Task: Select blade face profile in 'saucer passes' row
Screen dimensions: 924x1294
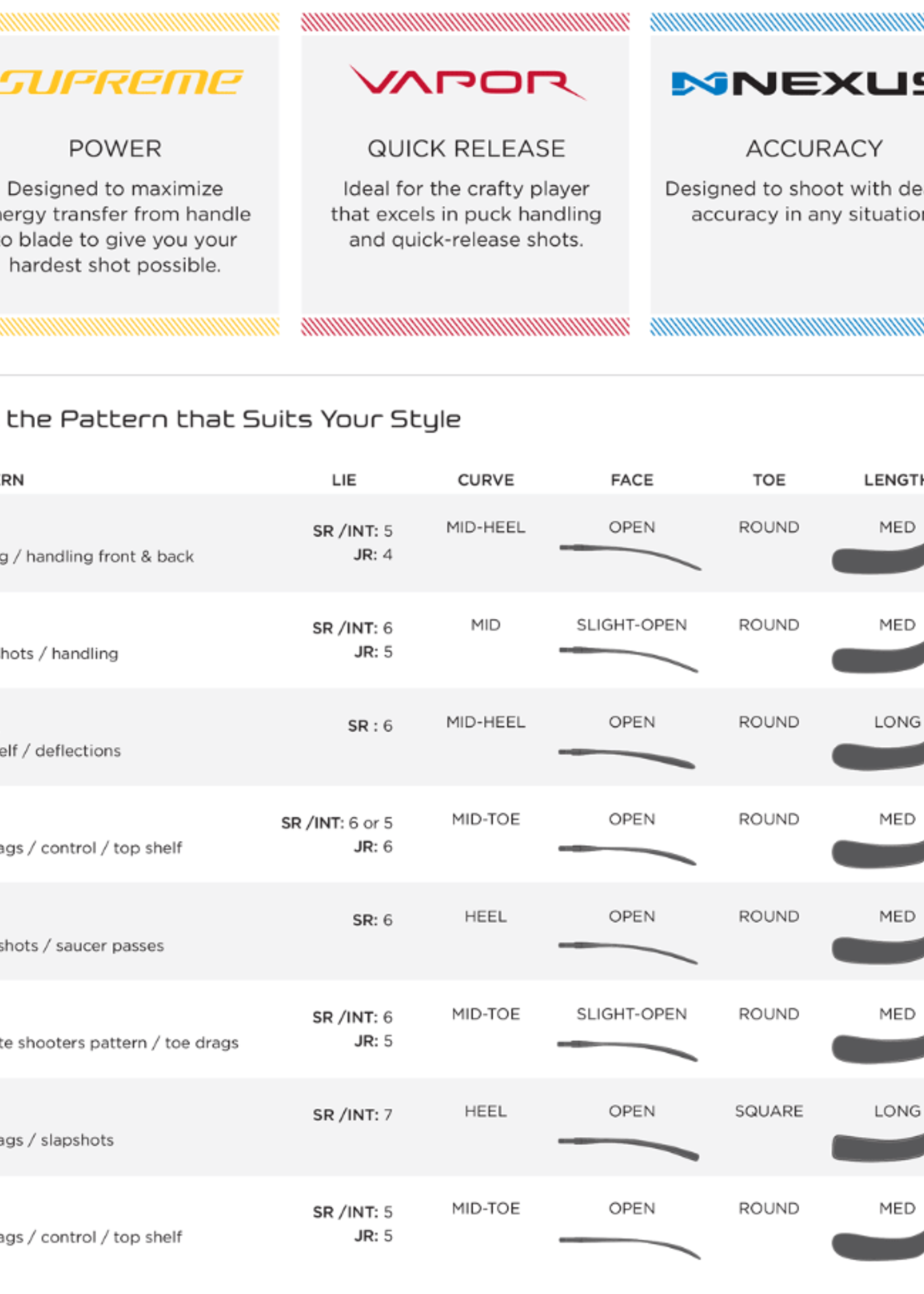Action: pyautogui.click(x=628, y=952)
